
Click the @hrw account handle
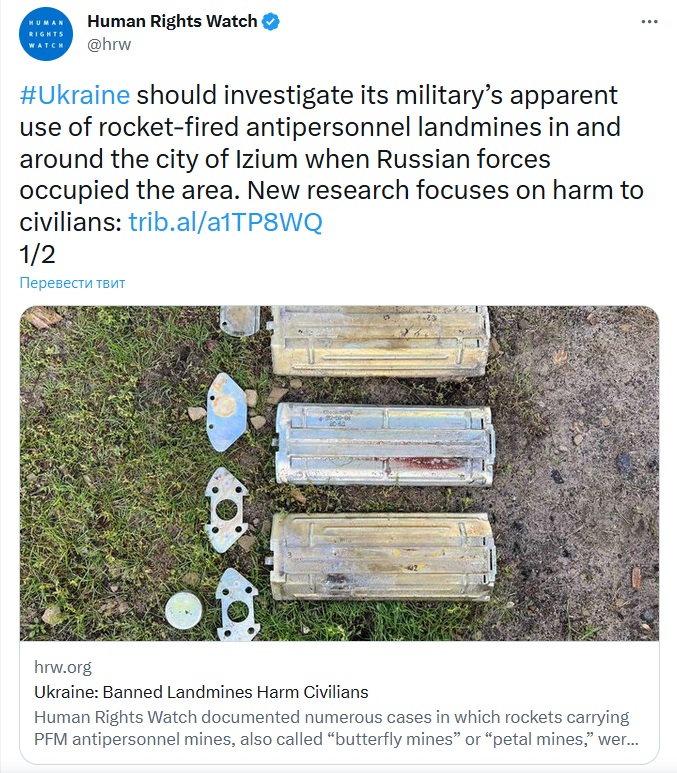pos(109,44)
